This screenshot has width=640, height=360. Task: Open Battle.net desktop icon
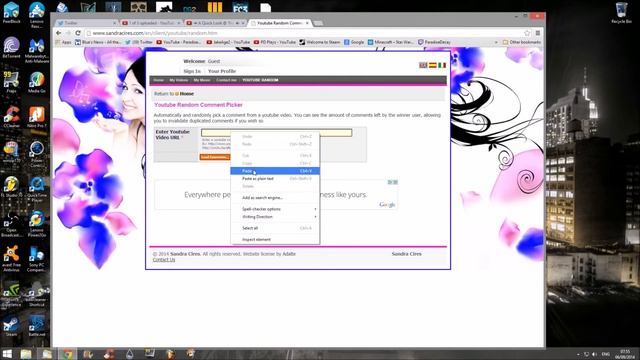pyautogui.click(x=37, y=327)
